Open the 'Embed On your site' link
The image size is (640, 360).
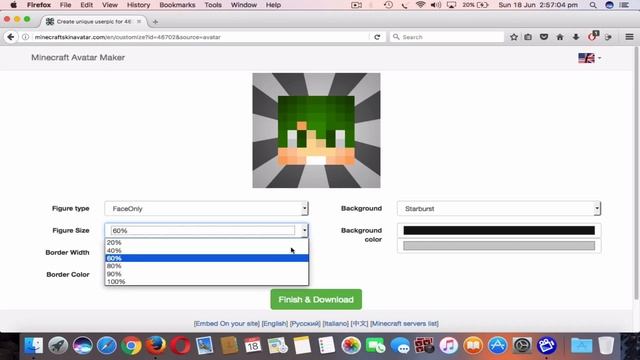[x=227, y=323]
